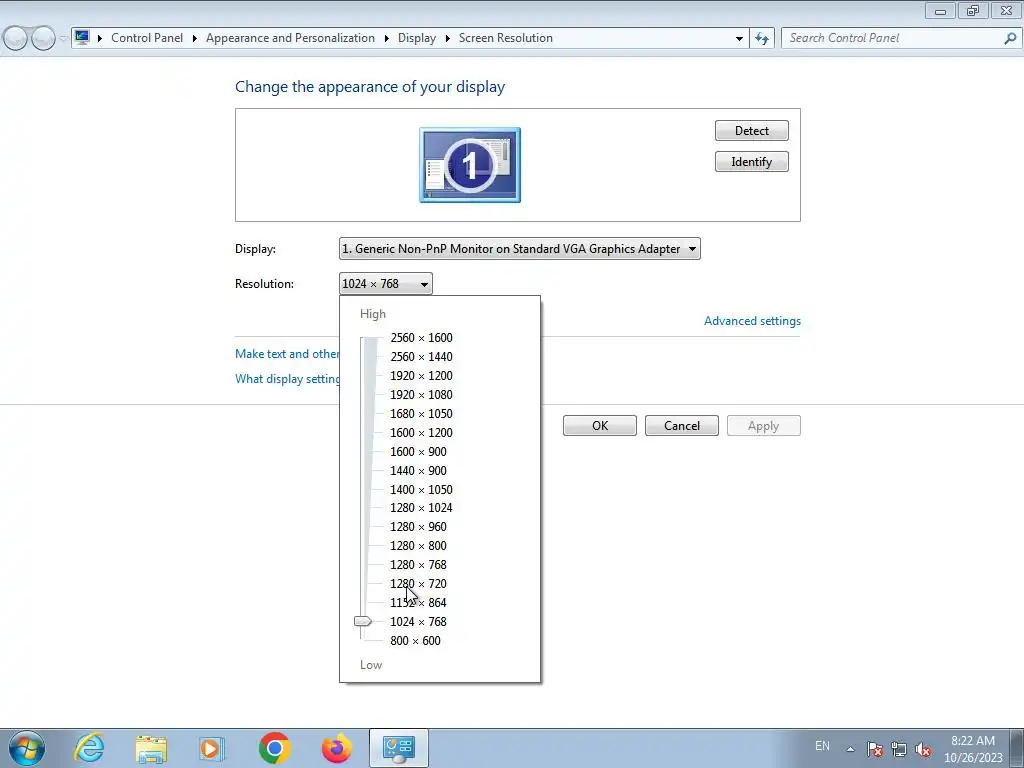This screenshot has width=1024, height=768.
Task: Go to Display breadcrumb
Action: [x=417, y=38]
